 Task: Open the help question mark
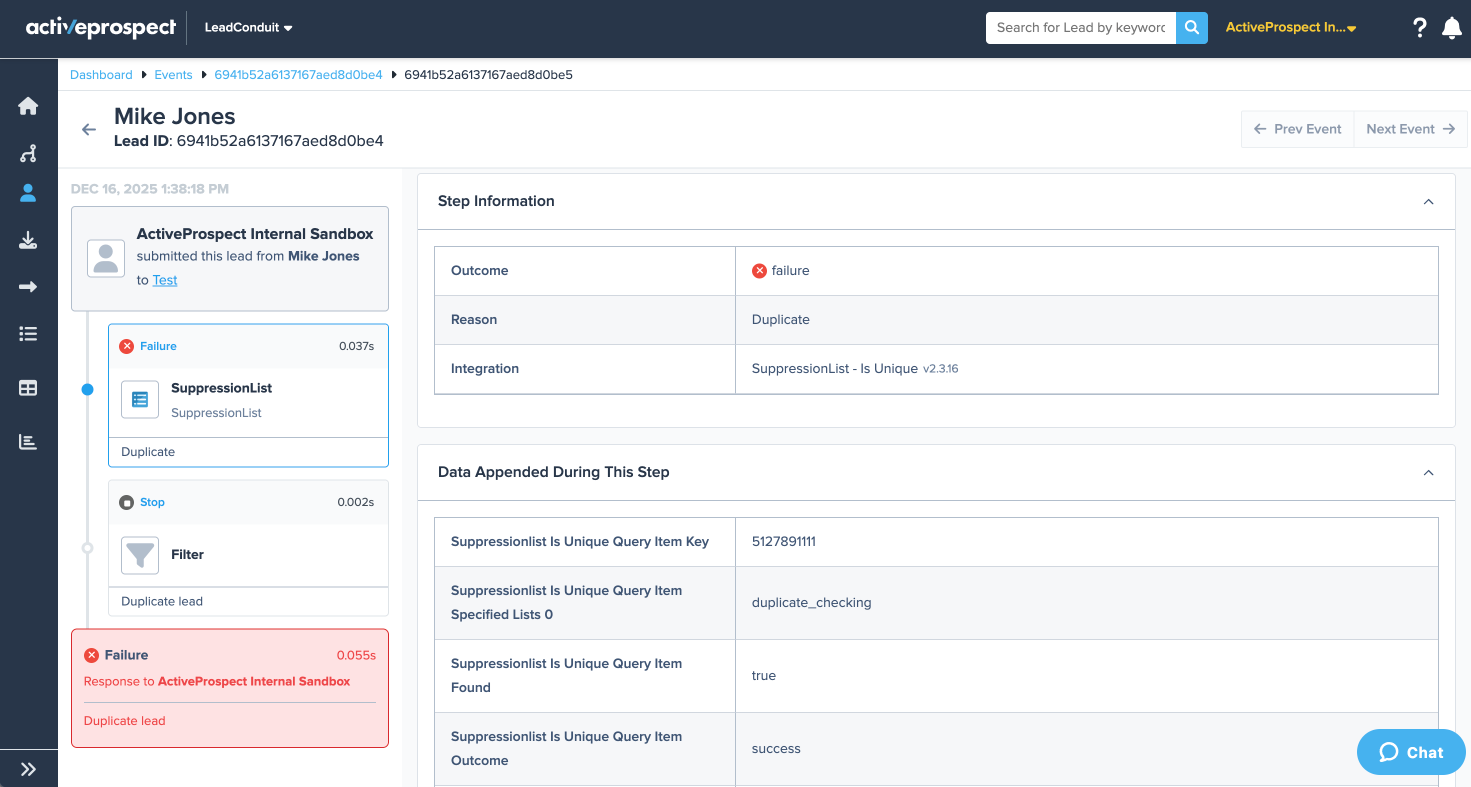pos(1419,28)
